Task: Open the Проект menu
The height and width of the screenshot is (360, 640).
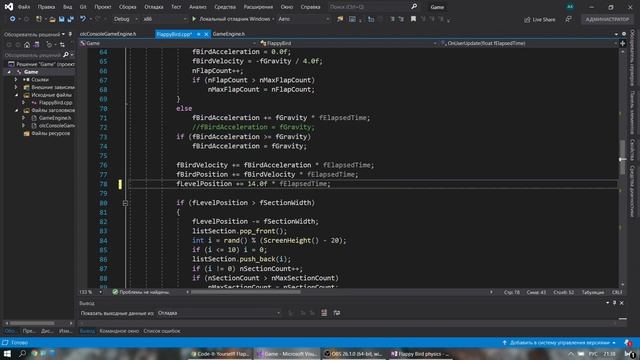Action: click(x=102, y=7)
